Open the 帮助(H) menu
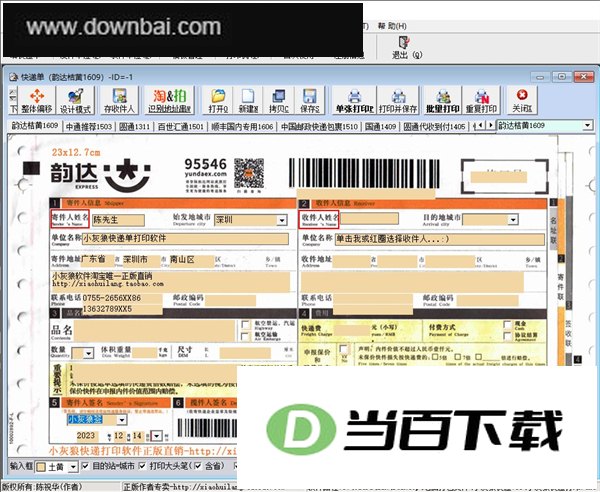 point(392,26)
